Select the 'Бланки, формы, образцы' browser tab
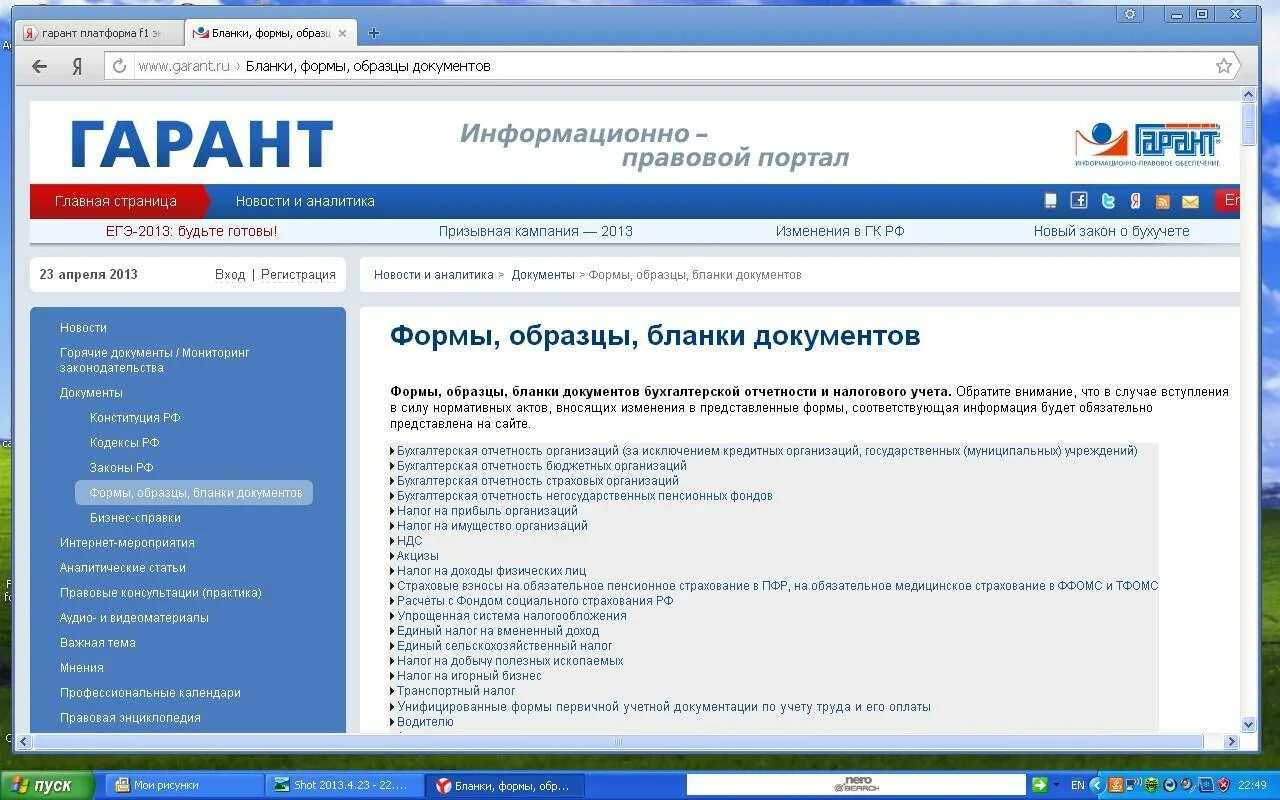Screen dimensions: 1280x800 pos(270,33)
